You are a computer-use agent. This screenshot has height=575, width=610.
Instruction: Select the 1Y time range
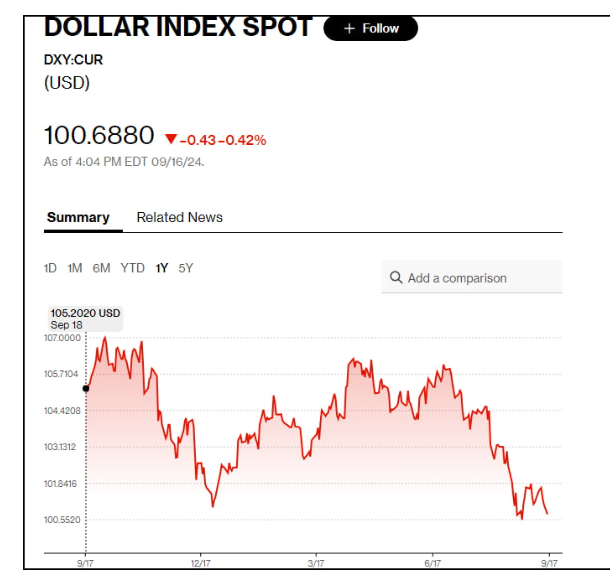[161, 268]
